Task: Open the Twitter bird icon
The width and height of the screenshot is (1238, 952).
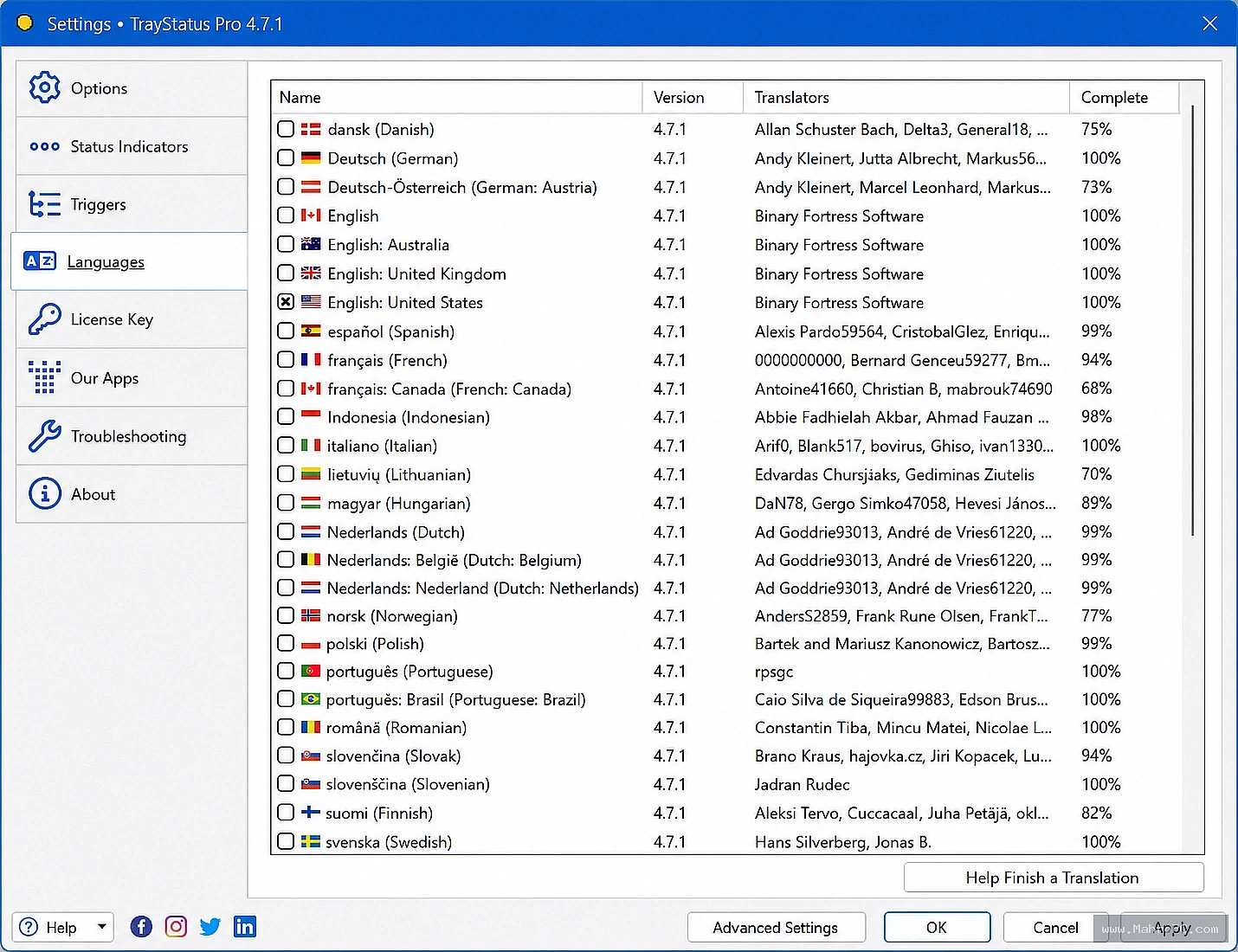Action: [x=210, y=927]
